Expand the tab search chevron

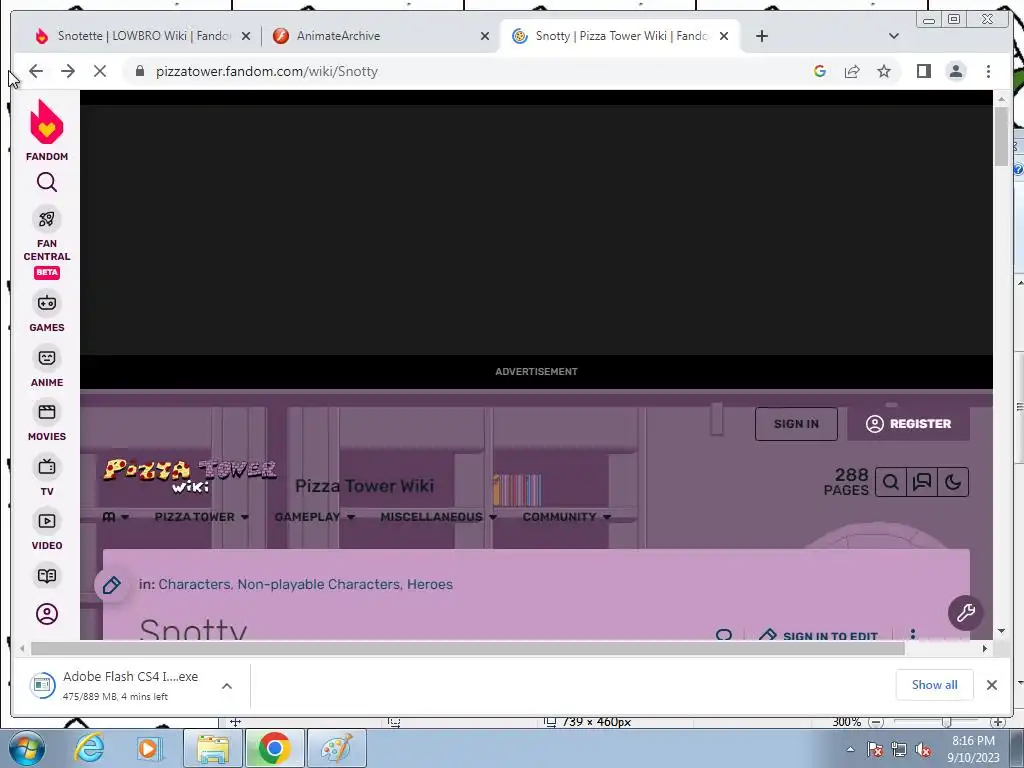(x=894, y=36)
